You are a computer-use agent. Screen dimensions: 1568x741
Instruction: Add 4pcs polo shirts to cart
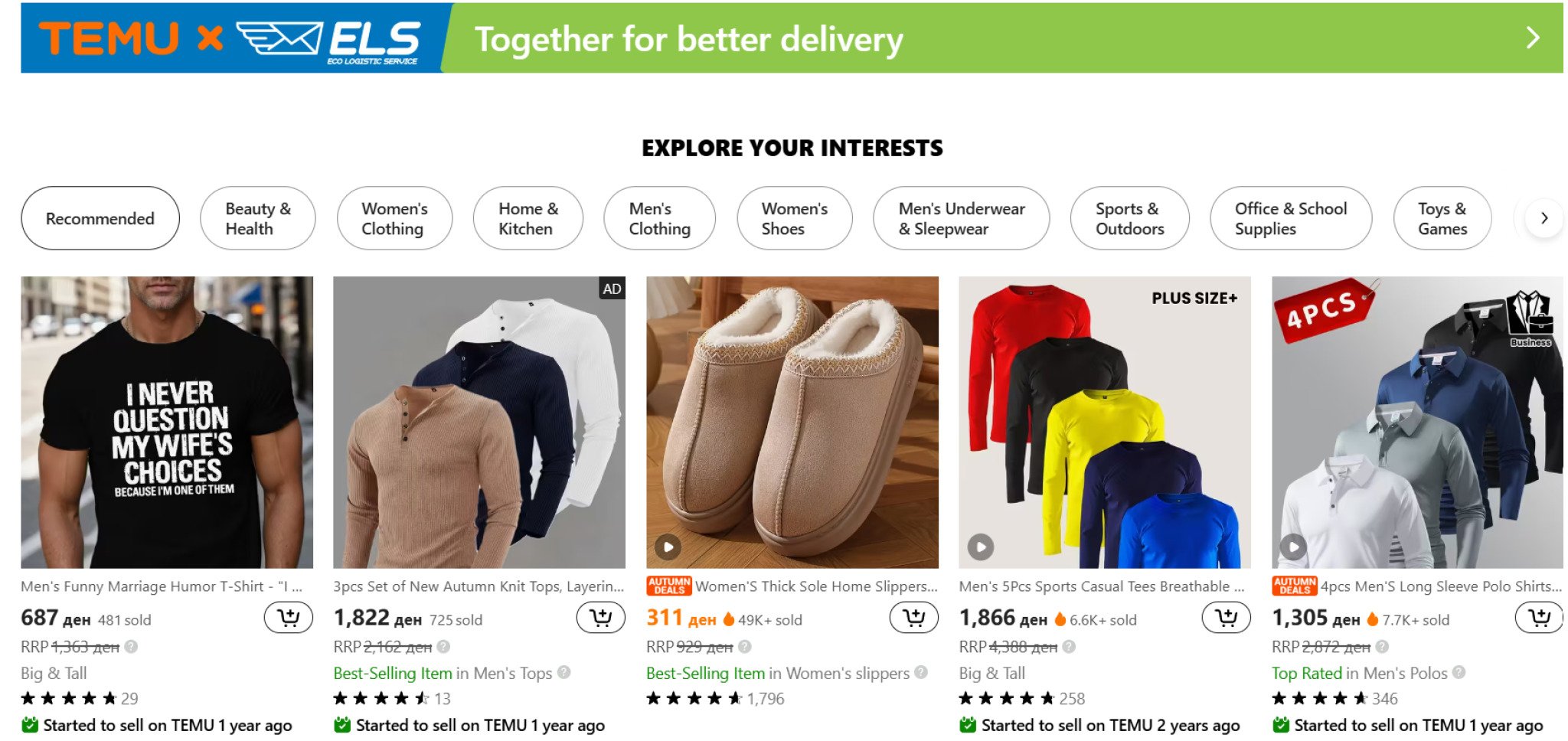tap(1538, 618)
